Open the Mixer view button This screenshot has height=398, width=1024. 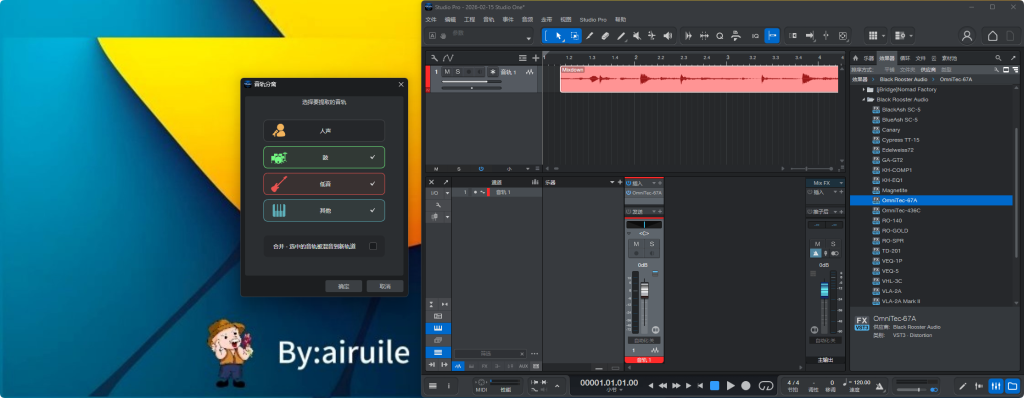(995, 386)
